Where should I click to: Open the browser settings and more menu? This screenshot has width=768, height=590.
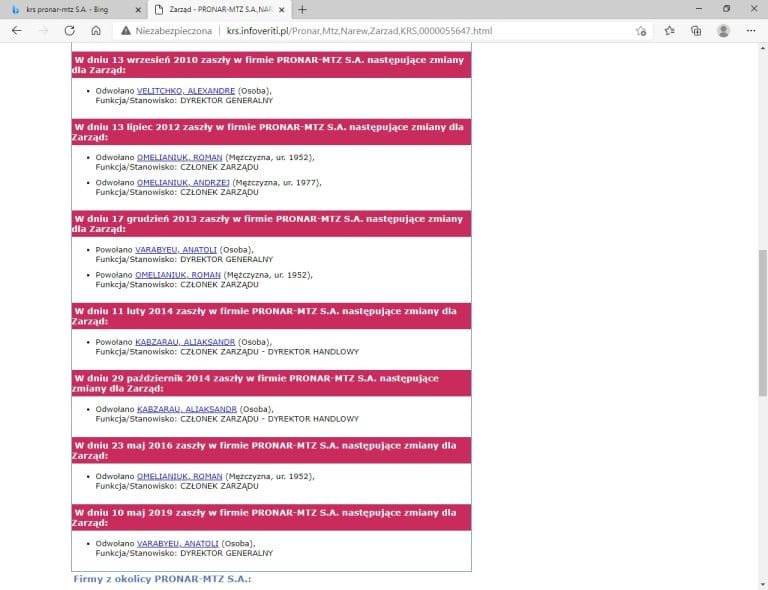pyautogui.click(x=751, y=30)
